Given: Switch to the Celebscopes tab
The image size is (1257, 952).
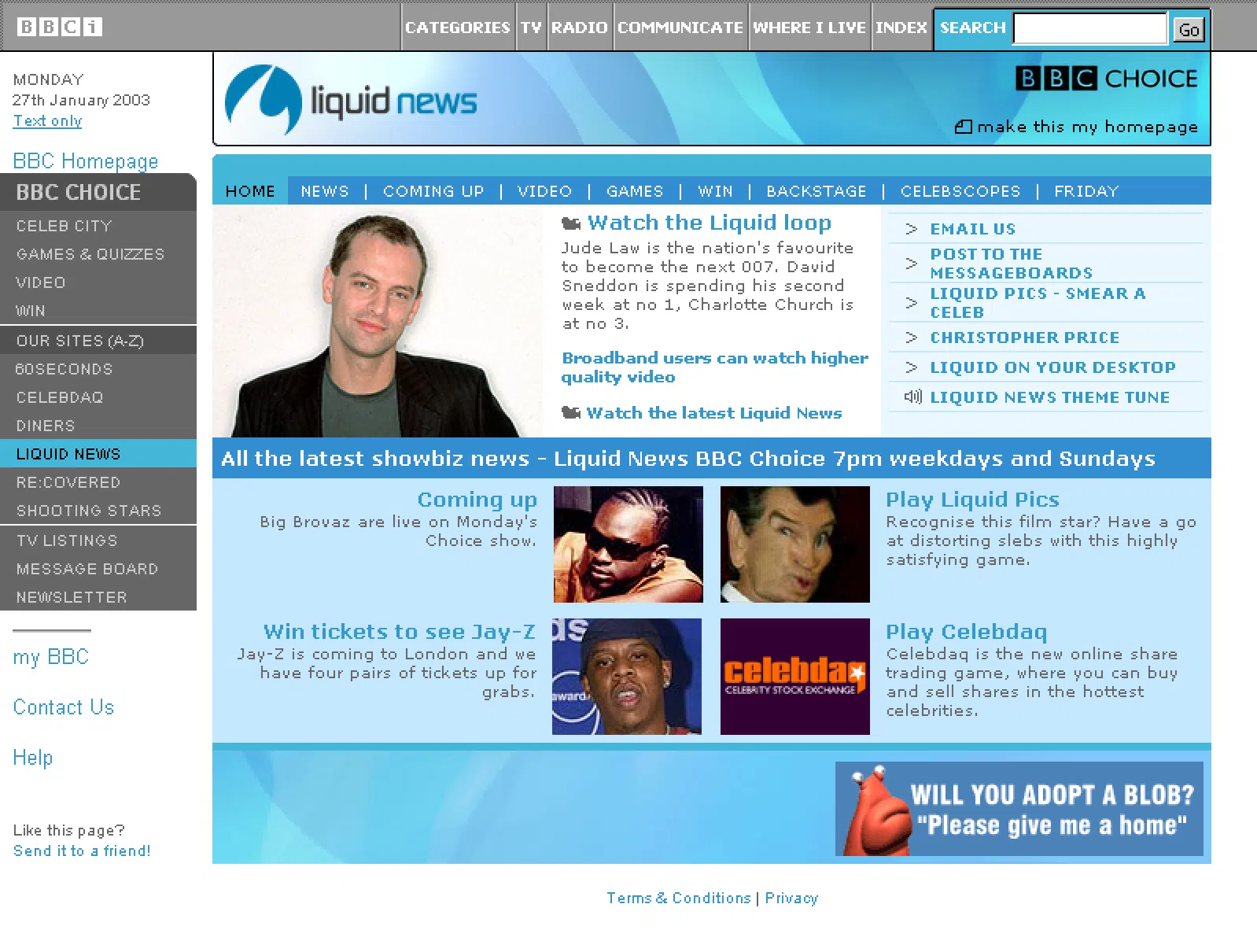Looking at the screenshot, I should (x=960, y=191).
